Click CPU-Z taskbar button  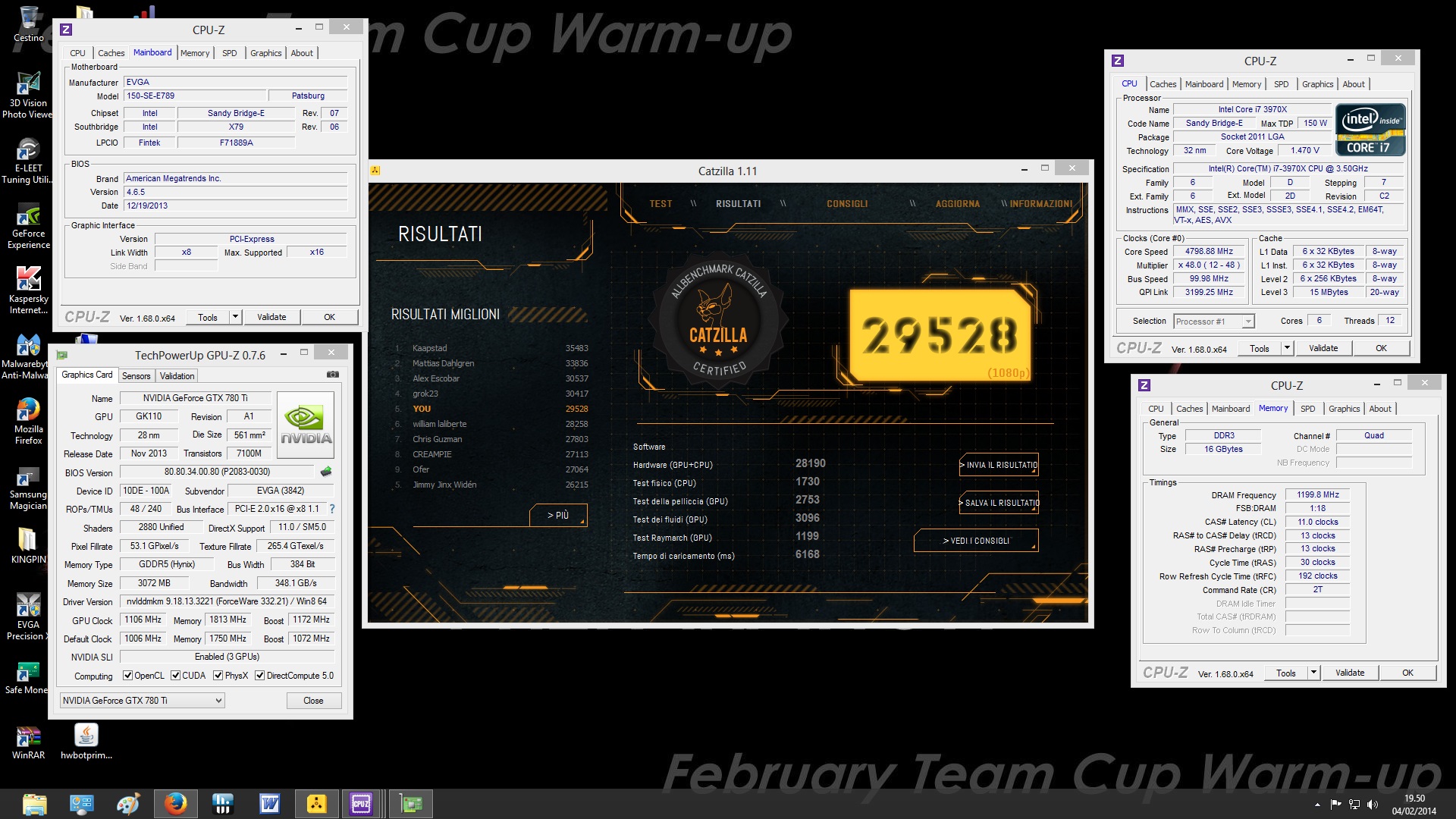pos(361,804)
